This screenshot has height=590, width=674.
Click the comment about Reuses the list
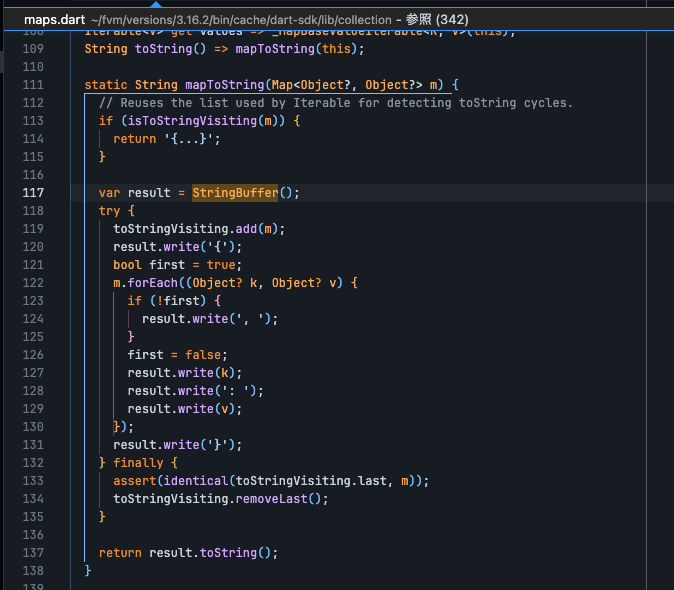click(x=336, y=103)
